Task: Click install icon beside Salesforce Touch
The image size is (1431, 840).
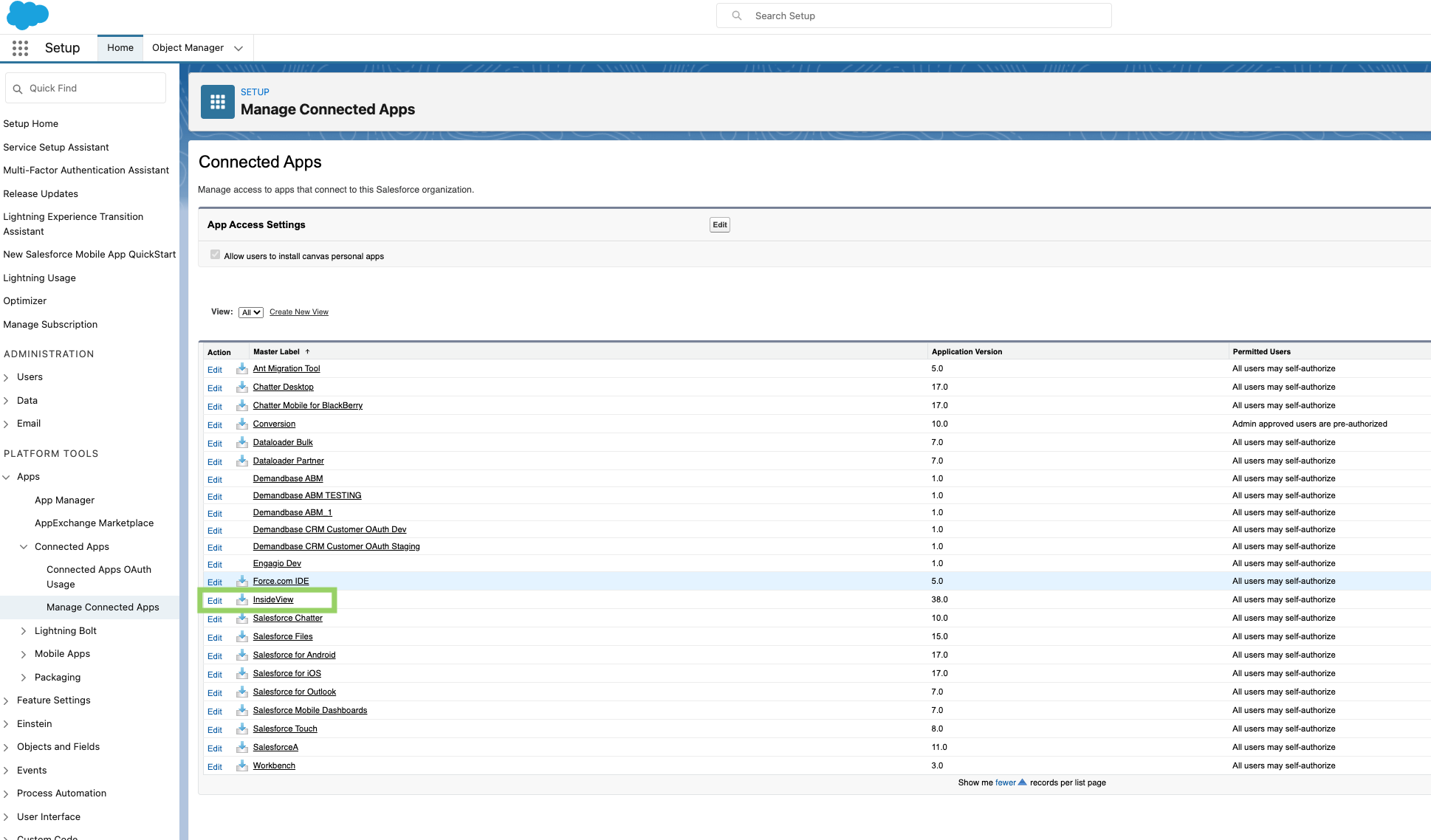Action: tap(241, 729)
